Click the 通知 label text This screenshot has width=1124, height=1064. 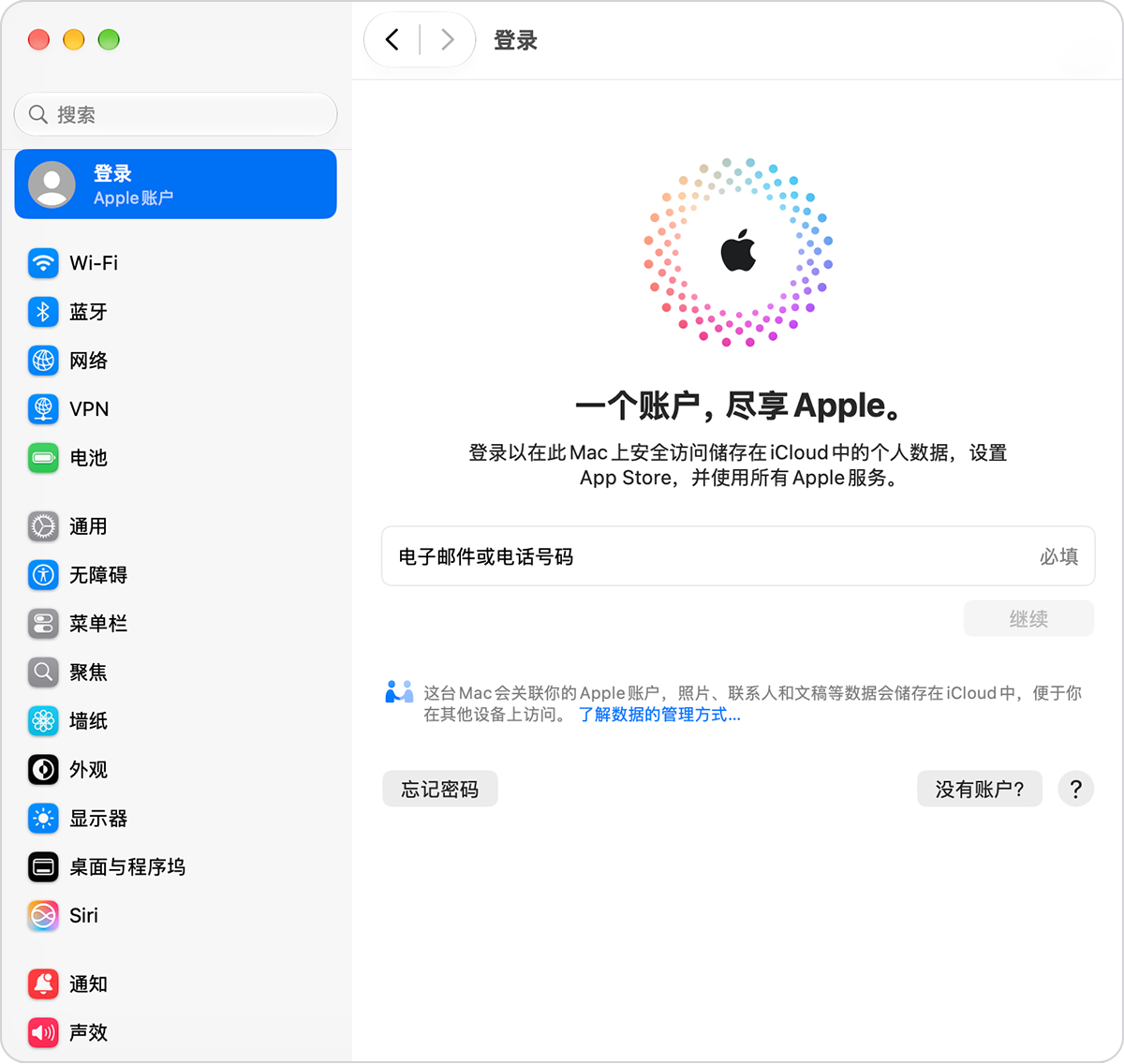pyautogui.click(x=88, y=984)
